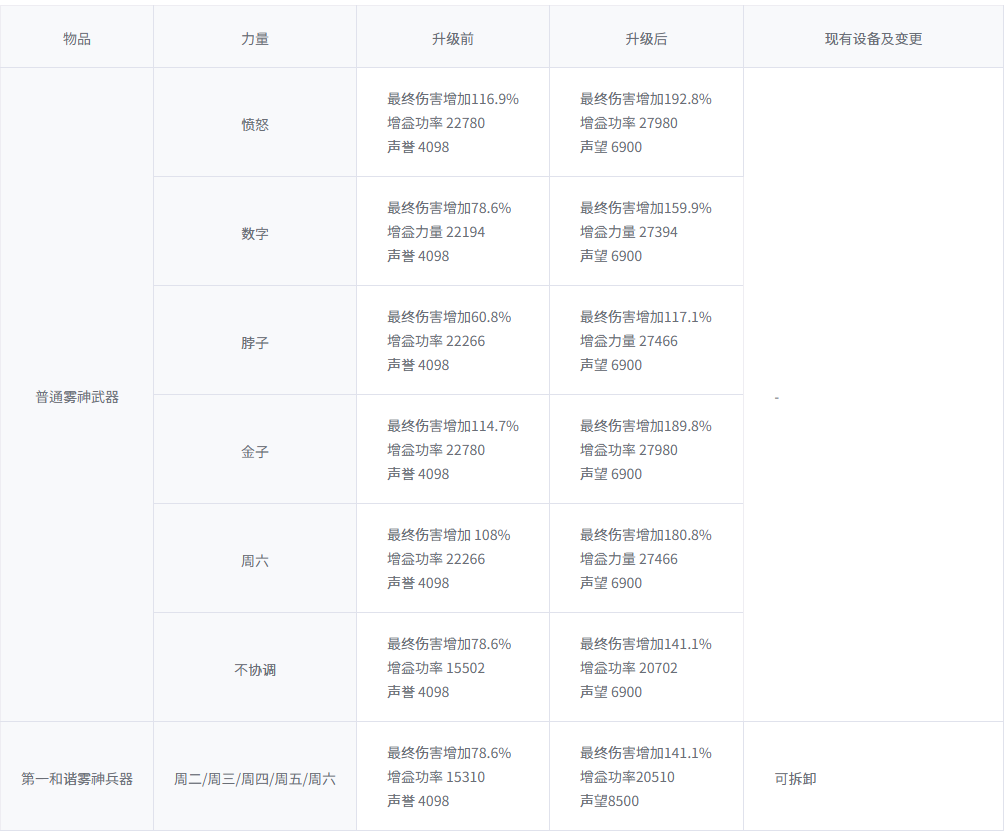Click the 脖子 power cell

click(254, 340)
